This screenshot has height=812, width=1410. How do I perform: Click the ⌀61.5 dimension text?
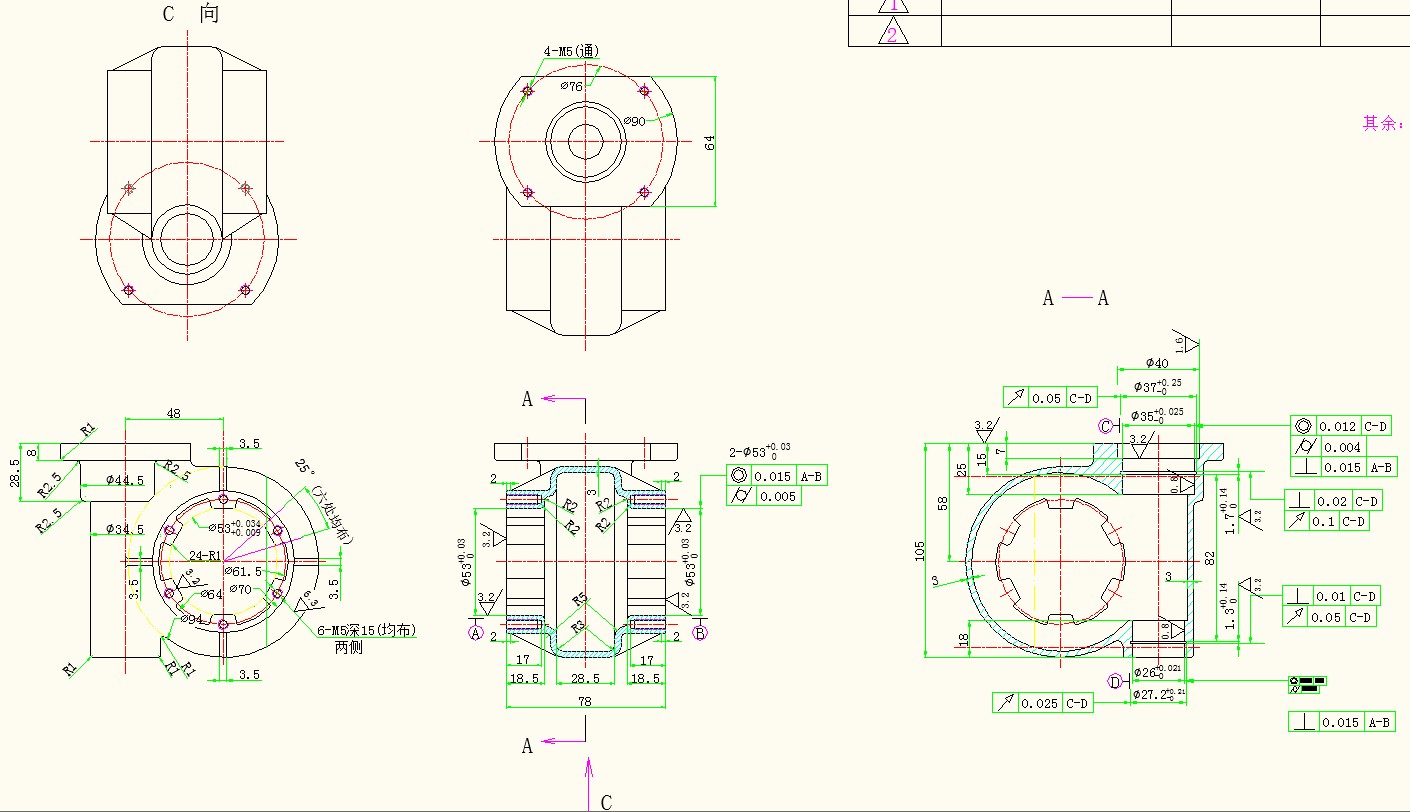(x=243, y=571)
